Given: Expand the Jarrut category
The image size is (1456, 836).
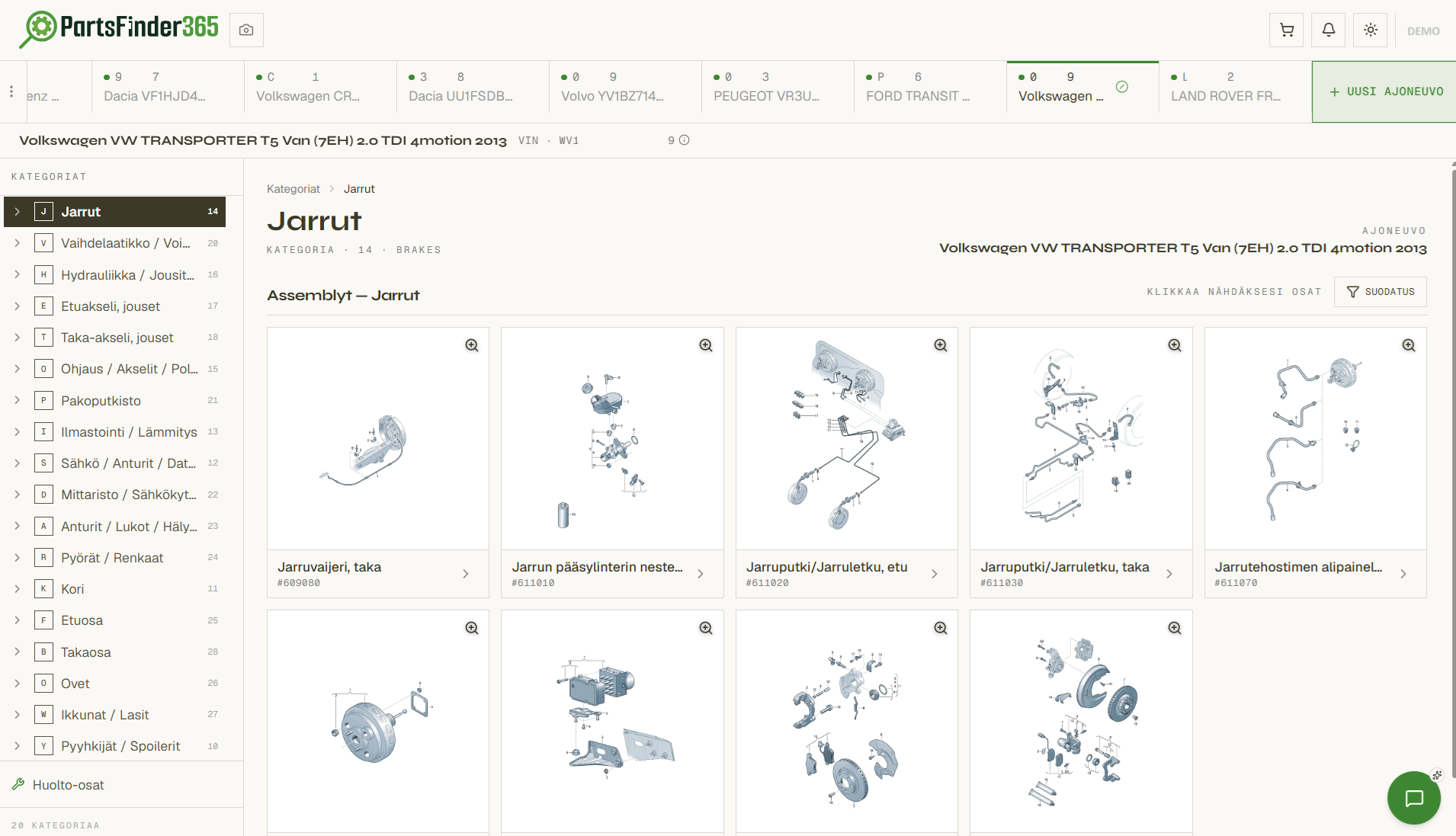Looking at the screenshot, I should (17, 212).
